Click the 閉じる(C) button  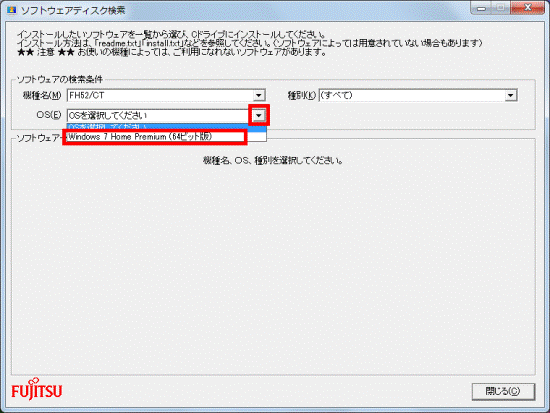(x=503, y=391)
